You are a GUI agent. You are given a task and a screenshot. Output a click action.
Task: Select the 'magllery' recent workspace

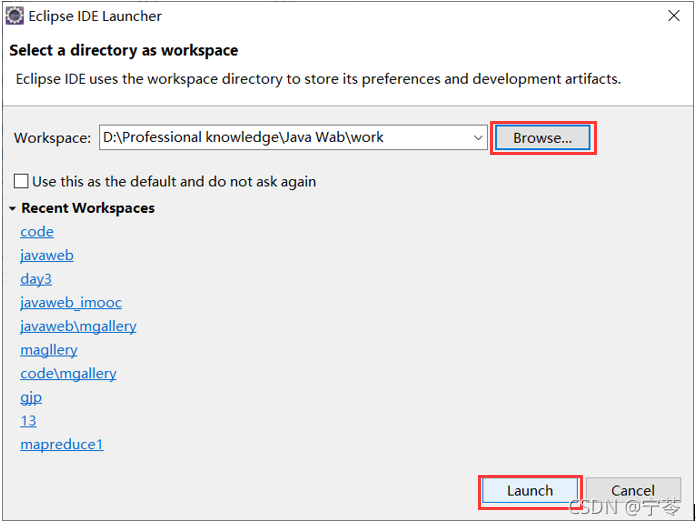tap(49, 350)
